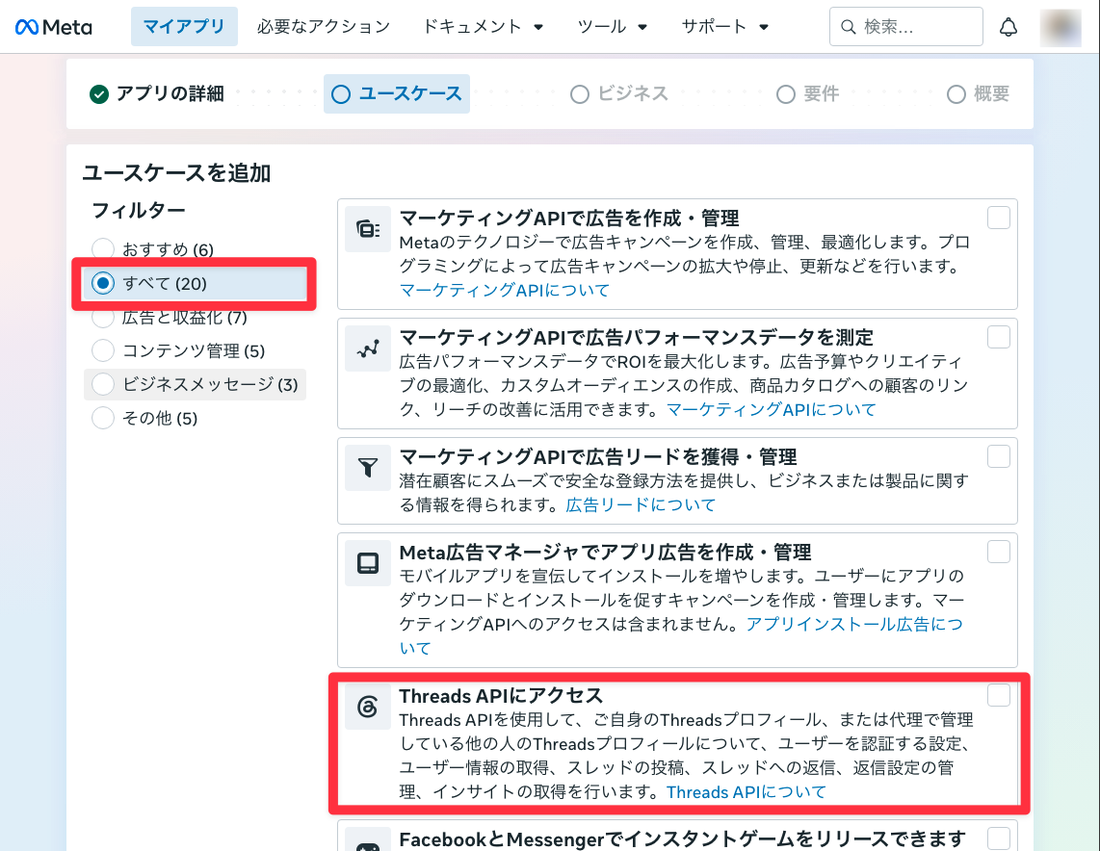
Task: Open the blurred profile avatar
Action: 1060,27
